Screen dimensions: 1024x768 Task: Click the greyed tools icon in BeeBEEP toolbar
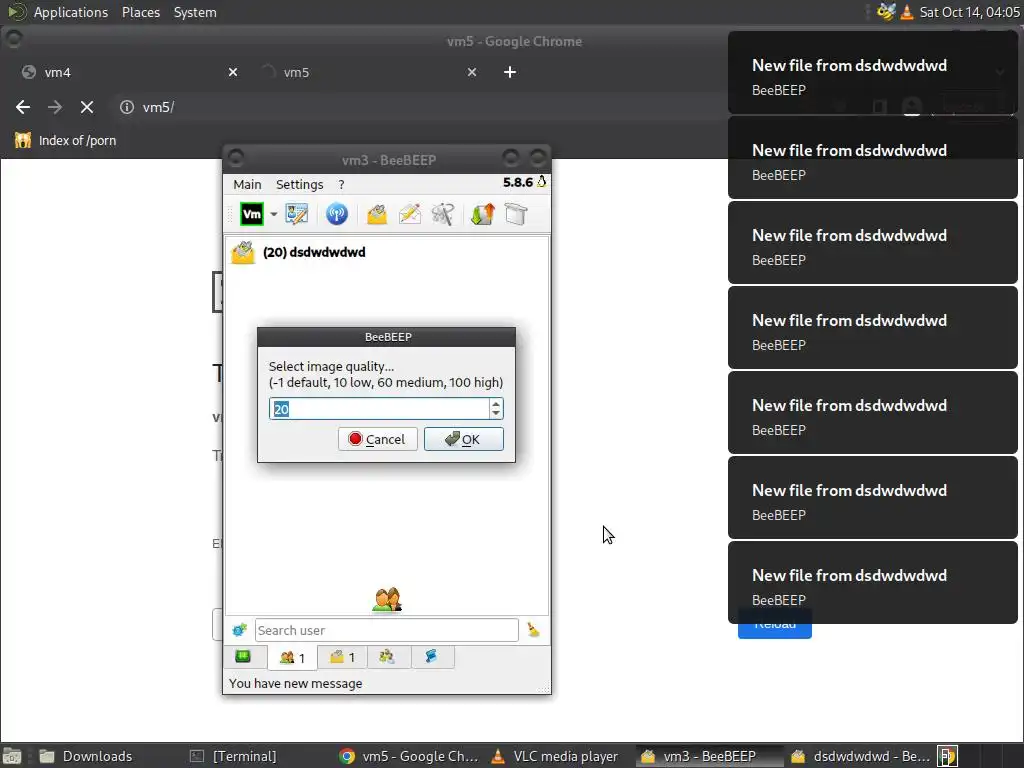tap(443, 214)
